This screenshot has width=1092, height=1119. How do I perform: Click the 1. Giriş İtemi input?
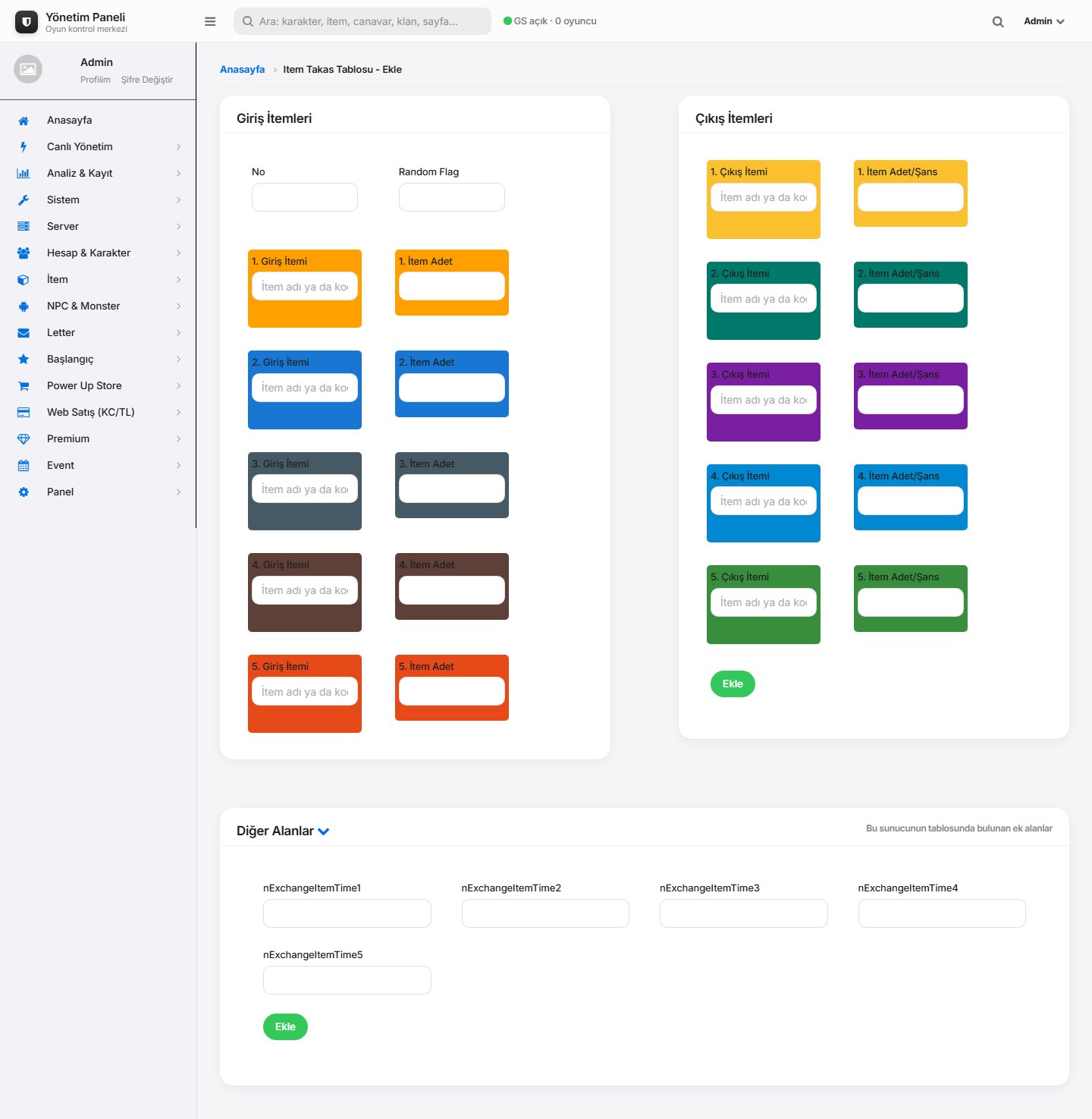point(305,287)
